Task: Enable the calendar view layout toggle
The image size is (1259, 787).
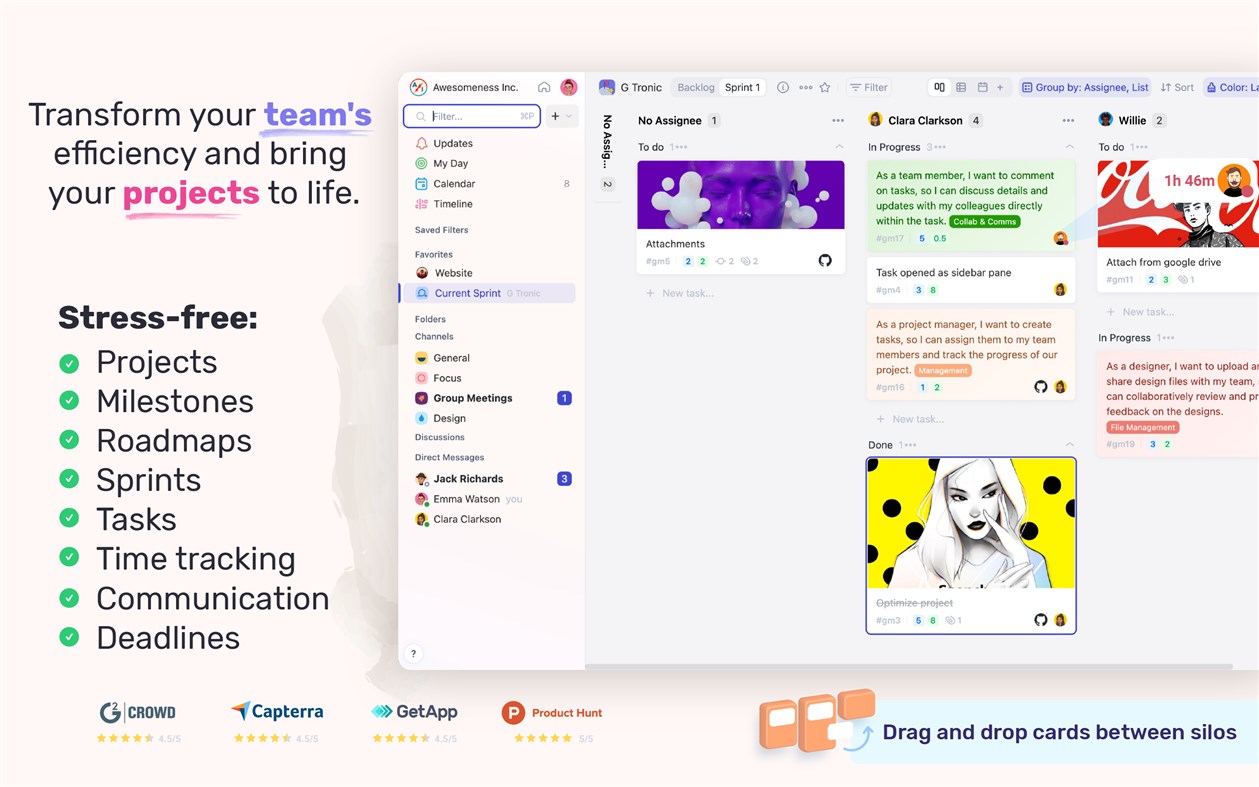Action: pyautogui.click(x=982, y=87)
